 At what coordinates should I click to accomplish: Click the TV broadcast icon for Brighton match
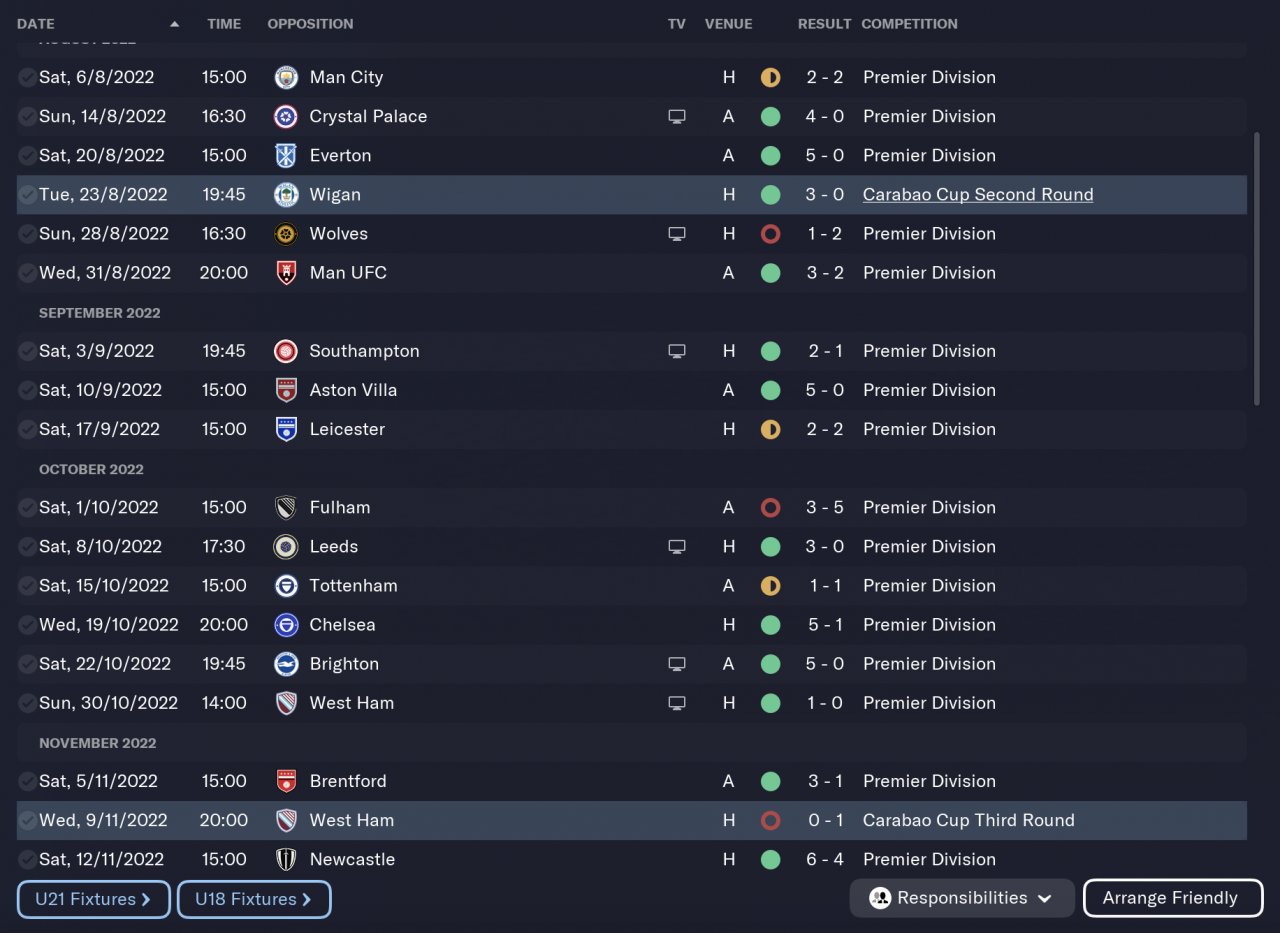677,664
